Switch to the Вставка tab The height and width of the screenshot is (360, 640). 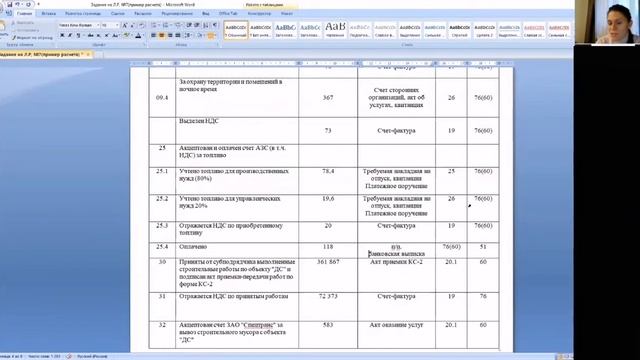[49, 13]
